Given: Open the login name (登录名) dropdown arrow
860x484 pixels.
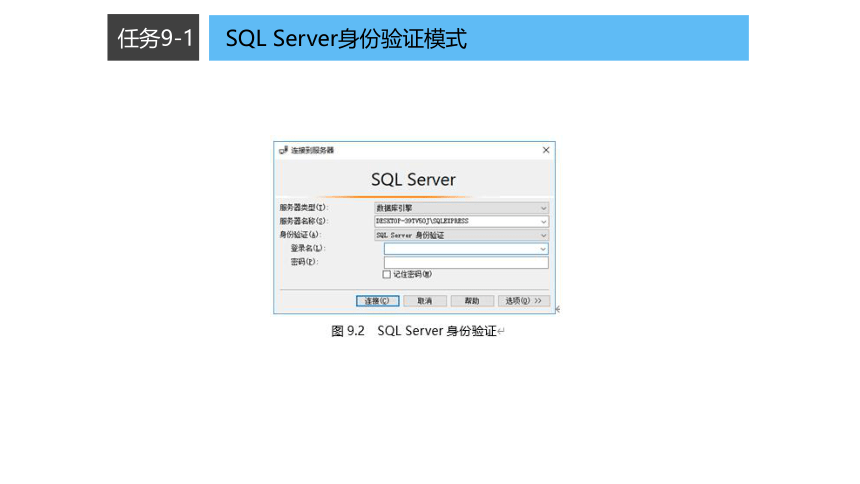Looking at the screenshot, I should click(542, 249).
